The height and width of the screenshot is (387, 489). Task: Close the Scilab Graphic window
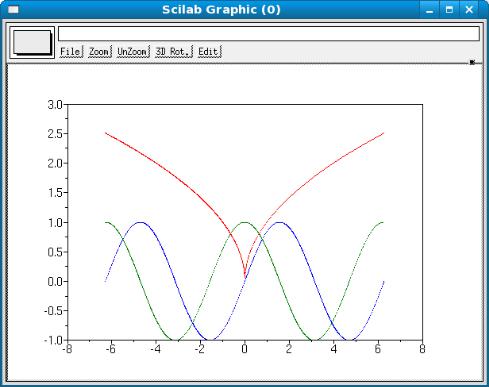pos(469,10)
